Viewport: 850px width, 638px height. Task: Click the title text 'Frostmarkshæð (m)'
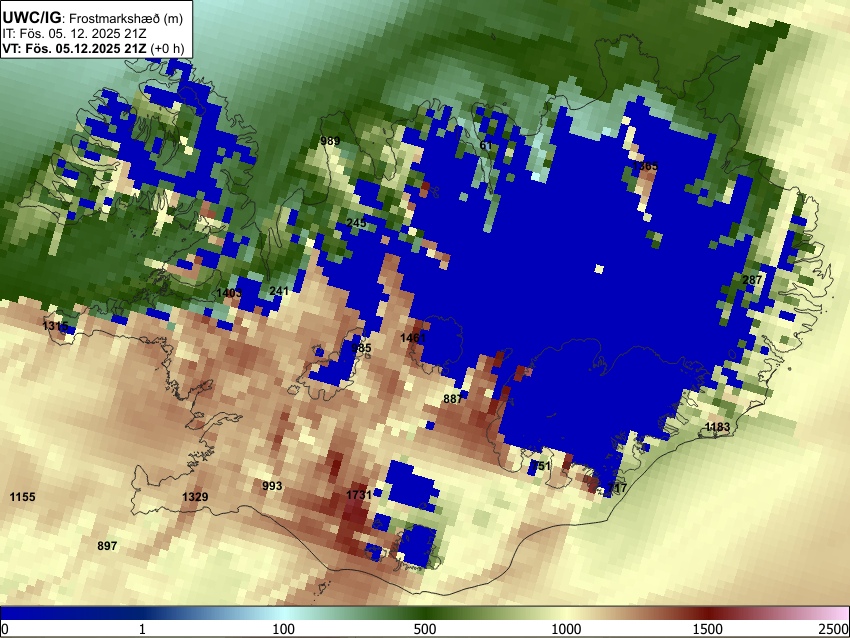[x=126, y=18]
